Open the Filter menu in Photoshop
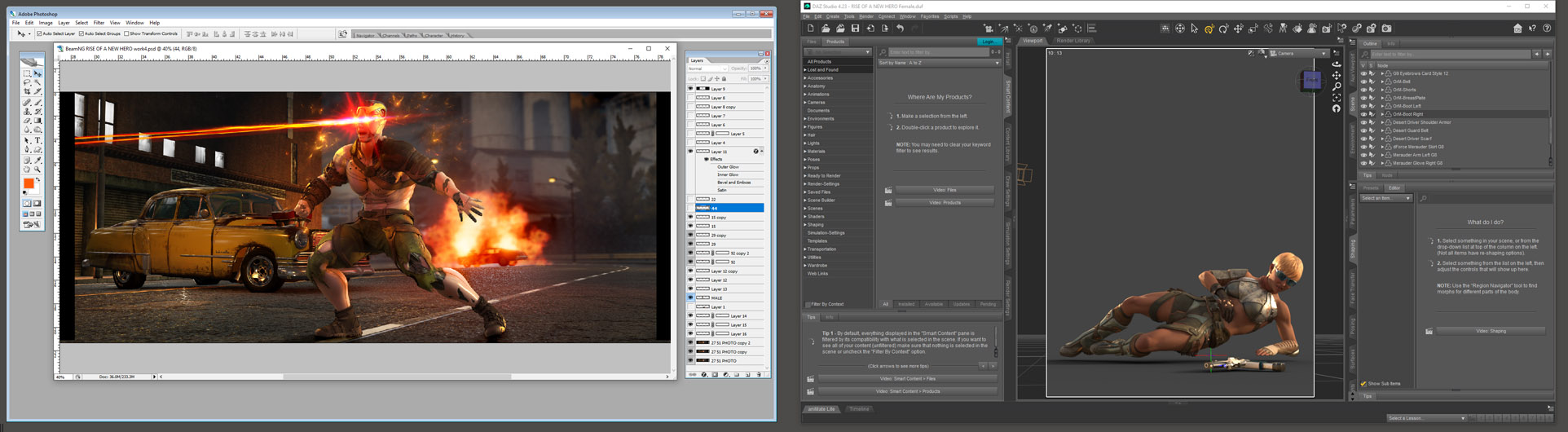The image size is (1568, 432). [x=99, y=23]
